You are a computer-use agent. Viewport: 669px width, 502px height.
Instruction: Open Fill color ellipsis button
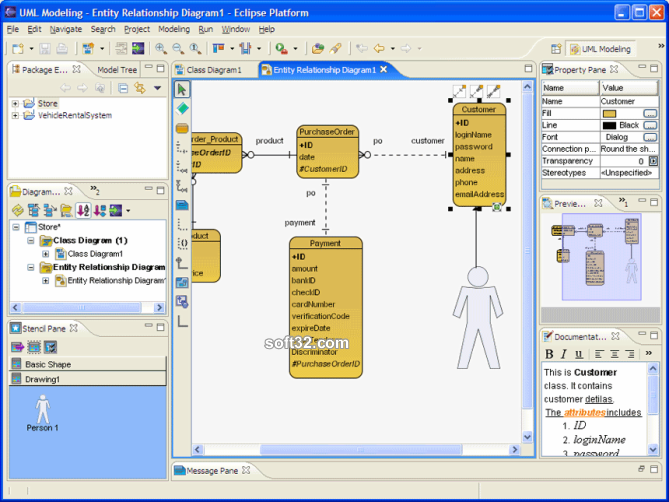click(x=651, y=114)
